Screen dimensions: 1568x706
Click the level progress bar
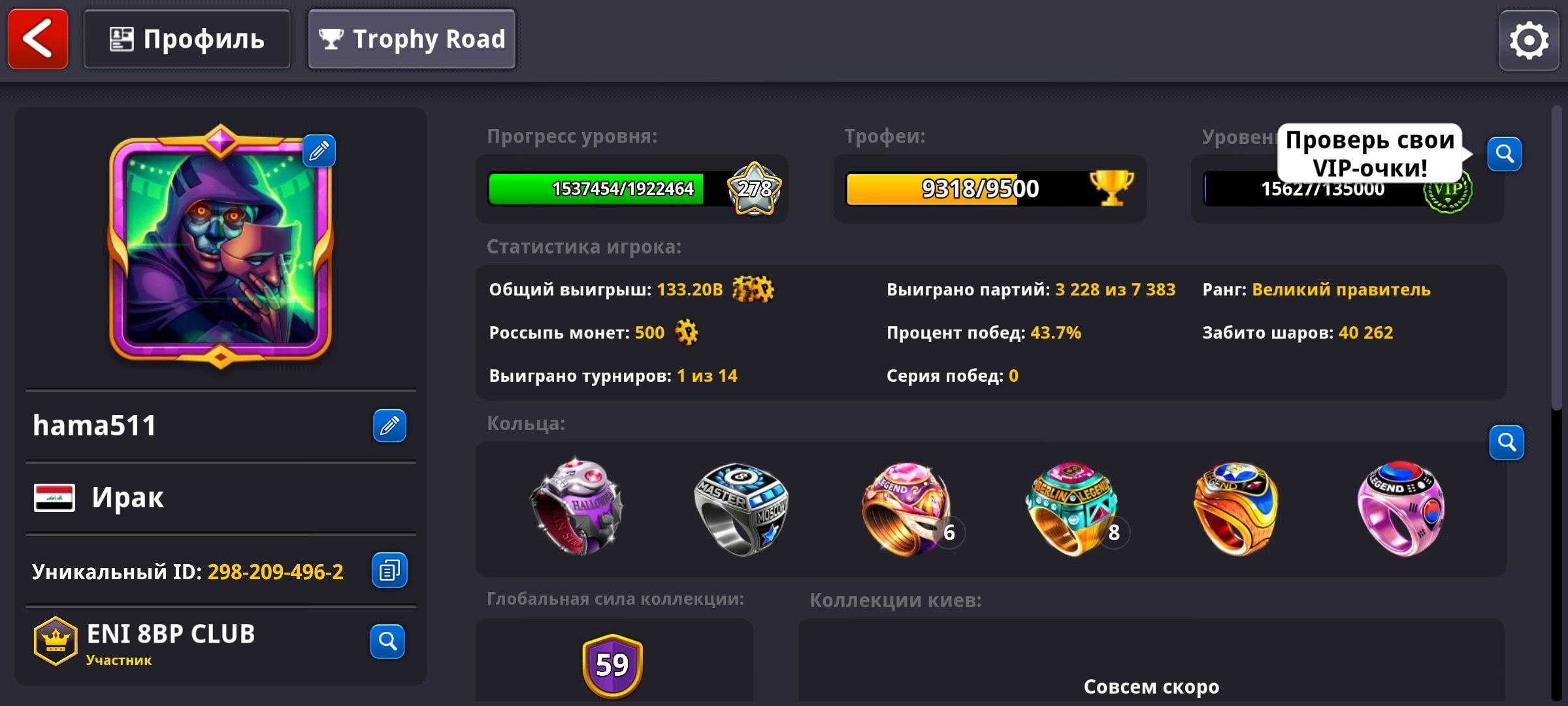click(x=608, y=189)
